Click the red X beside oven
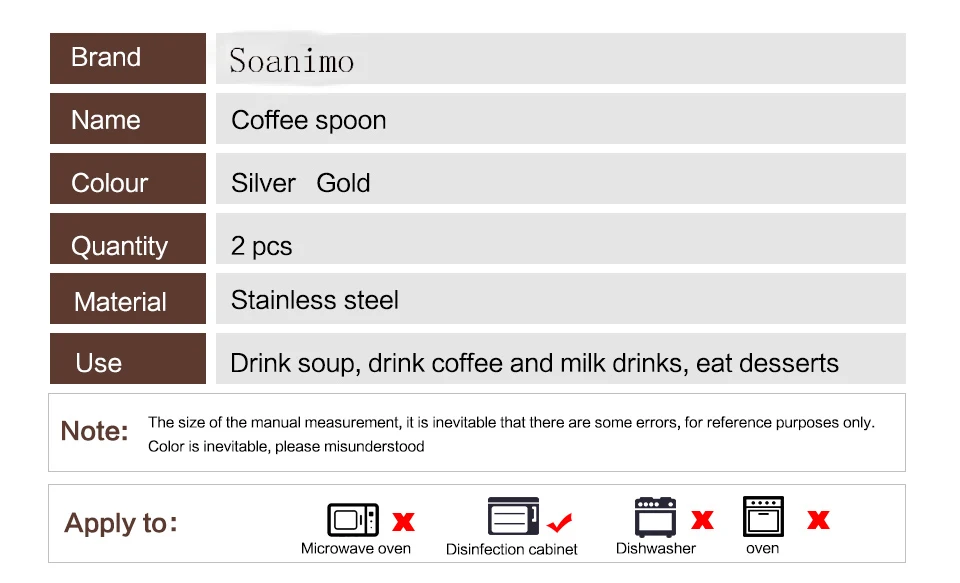The image size is (960, 583). click(x=819, y=520)
